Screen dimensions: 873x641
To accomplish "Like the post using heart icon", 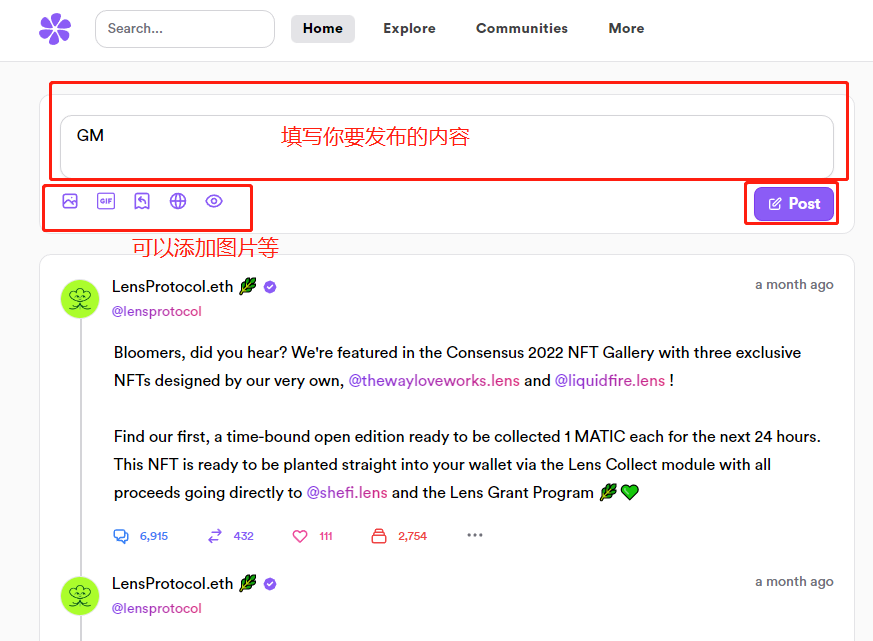I will (300, 536).
